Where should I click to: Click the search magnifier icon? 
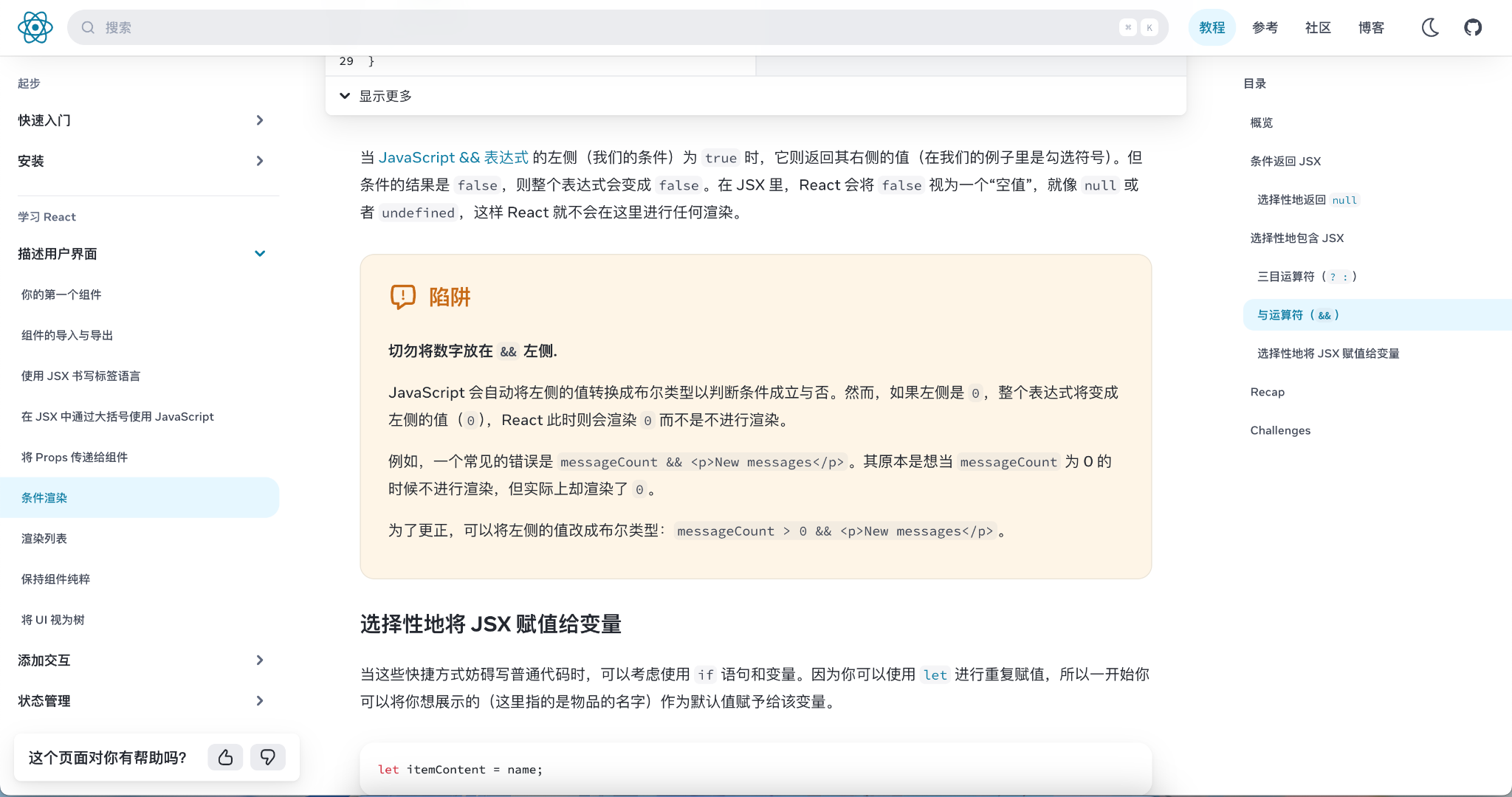(x=89, y=27)
